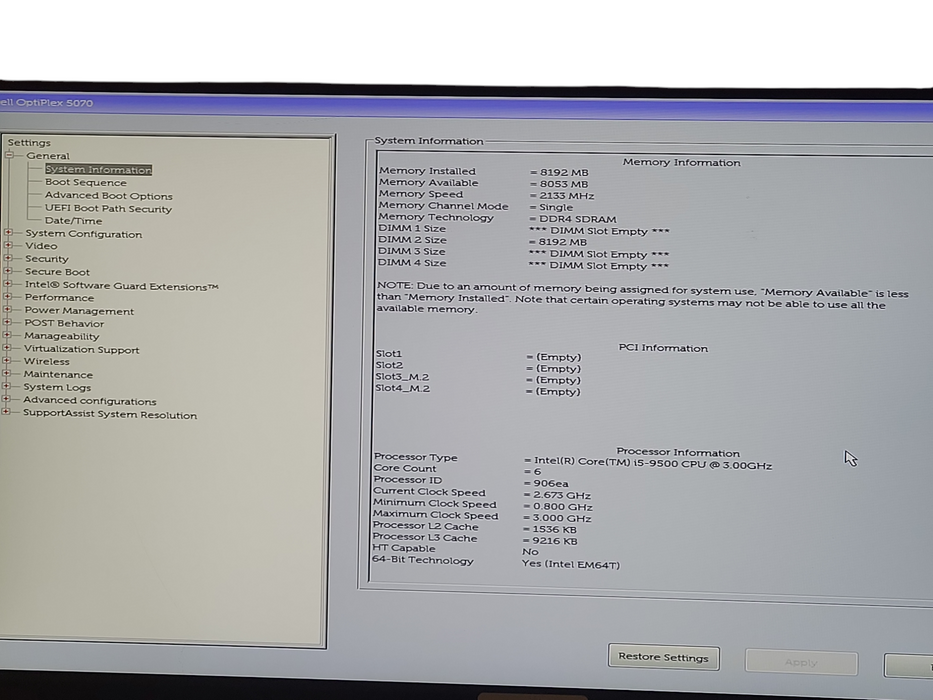This screenshot has width=933, height=700.
Task: Select the System Logs label
Action: (57, 388)
